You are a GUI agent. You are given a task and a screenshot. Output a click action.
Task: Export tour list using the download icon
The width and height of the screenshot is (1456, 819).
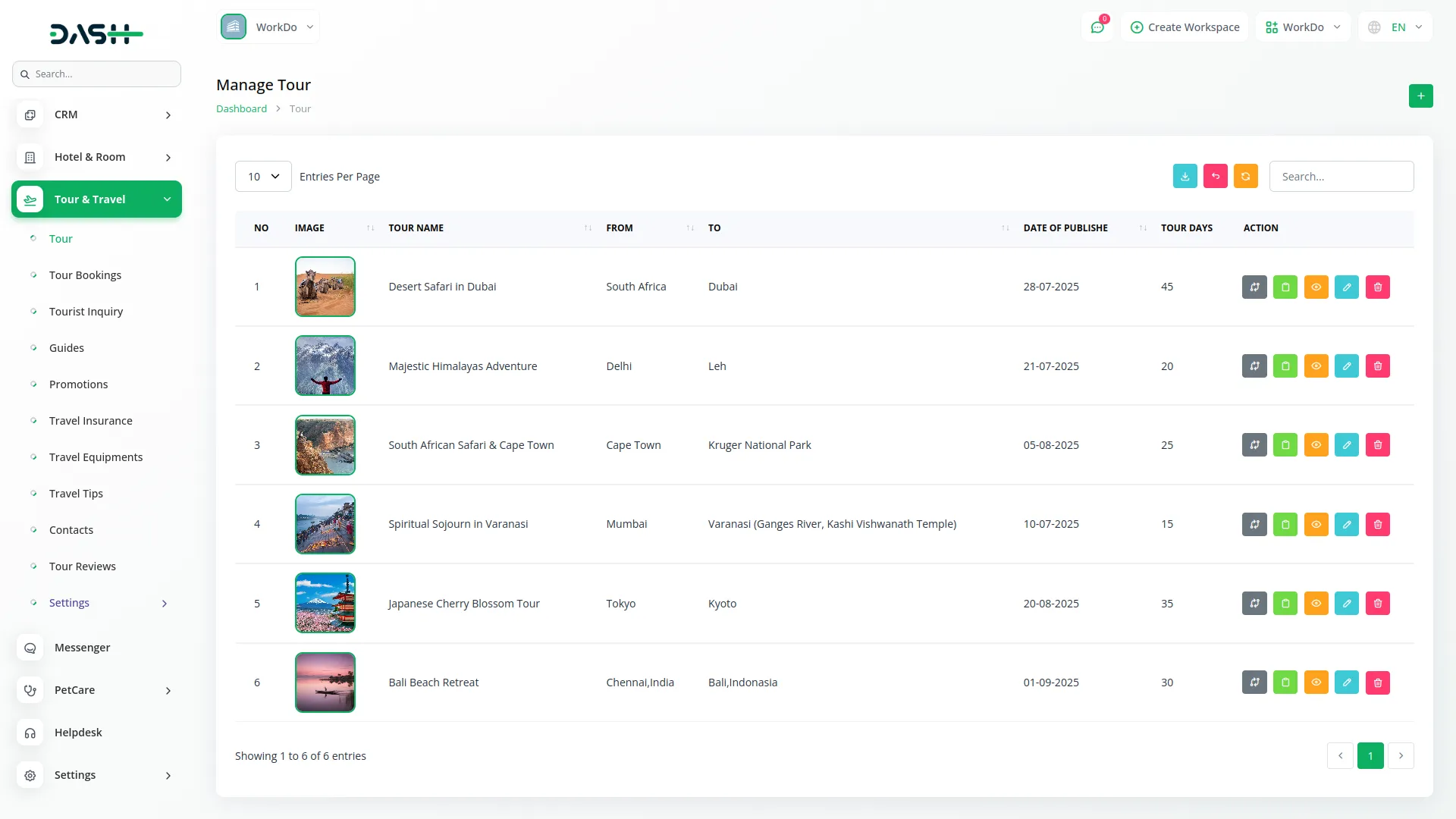coord(1185,176)
